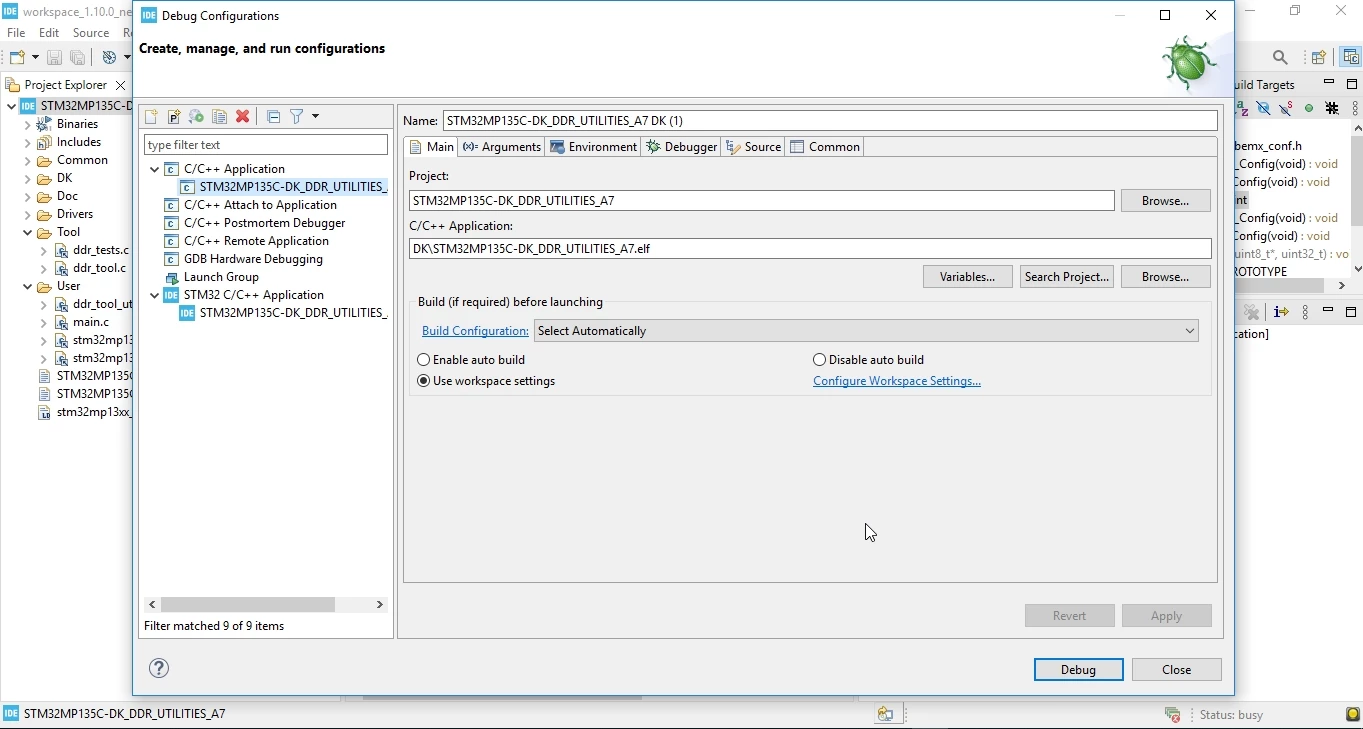Click the Export launch configuration icon
The width and height of the screenshot is (1363, 729).
[197, 117]
